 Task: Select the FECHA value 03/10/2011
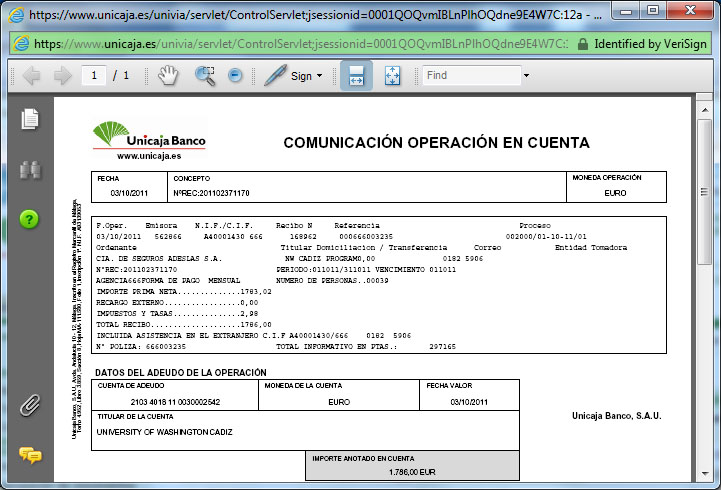129,193
